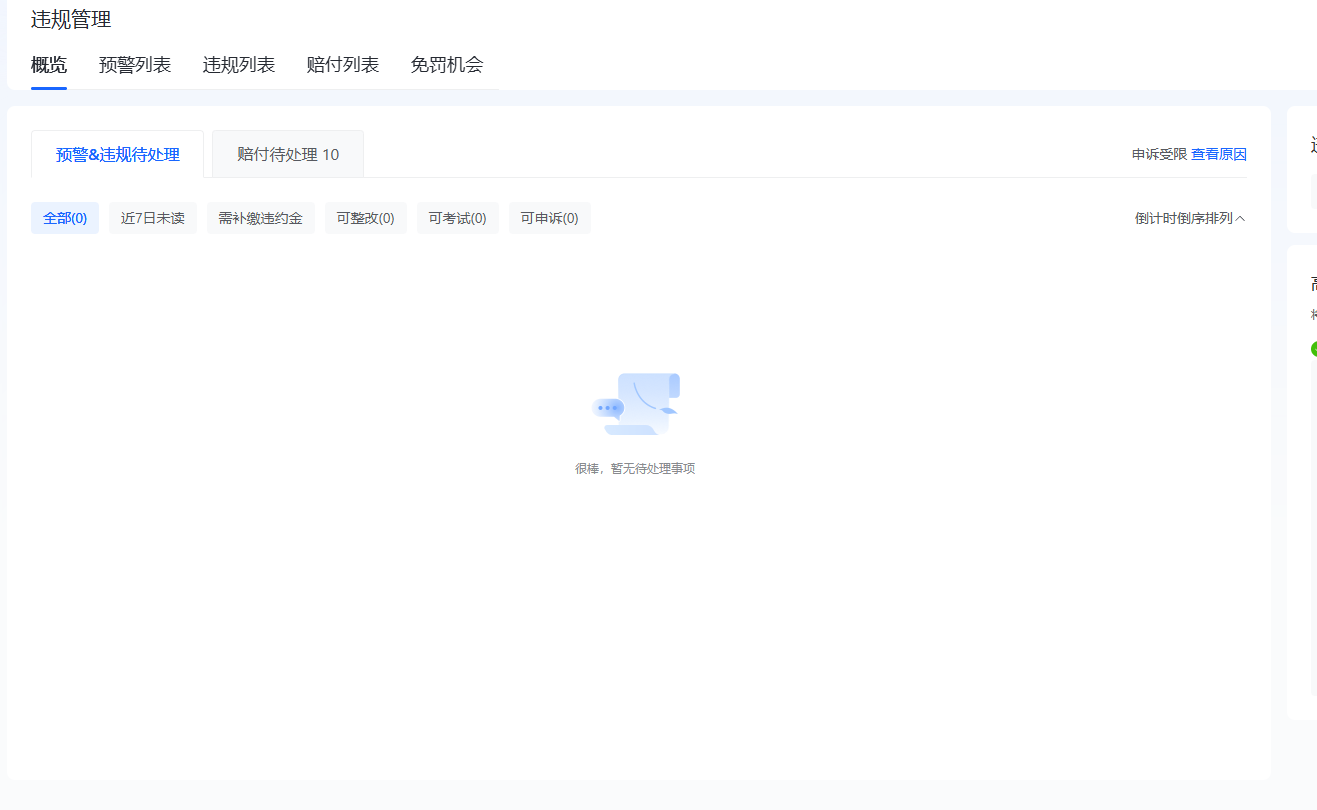Go to the 违规列表 tab
The image size is (1317, 810).
(239, 66)
